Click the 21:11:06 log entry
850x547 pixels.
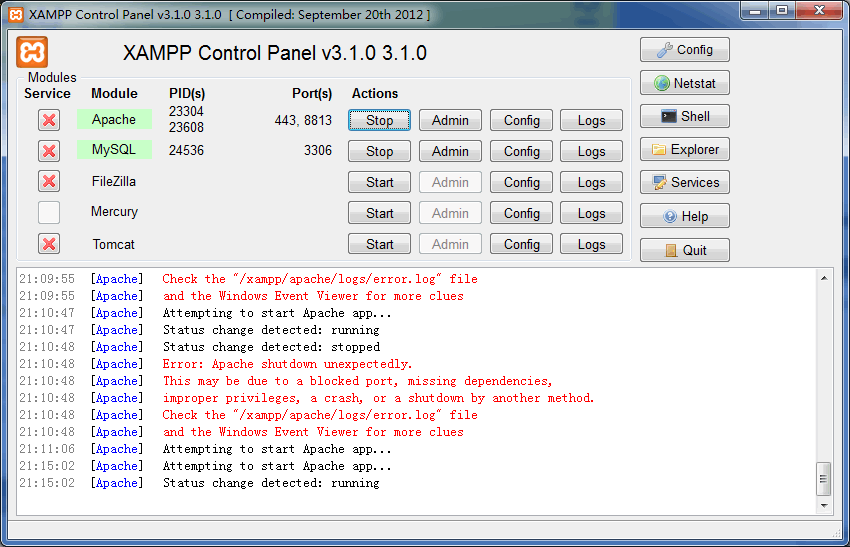click(x=205, y=449)
